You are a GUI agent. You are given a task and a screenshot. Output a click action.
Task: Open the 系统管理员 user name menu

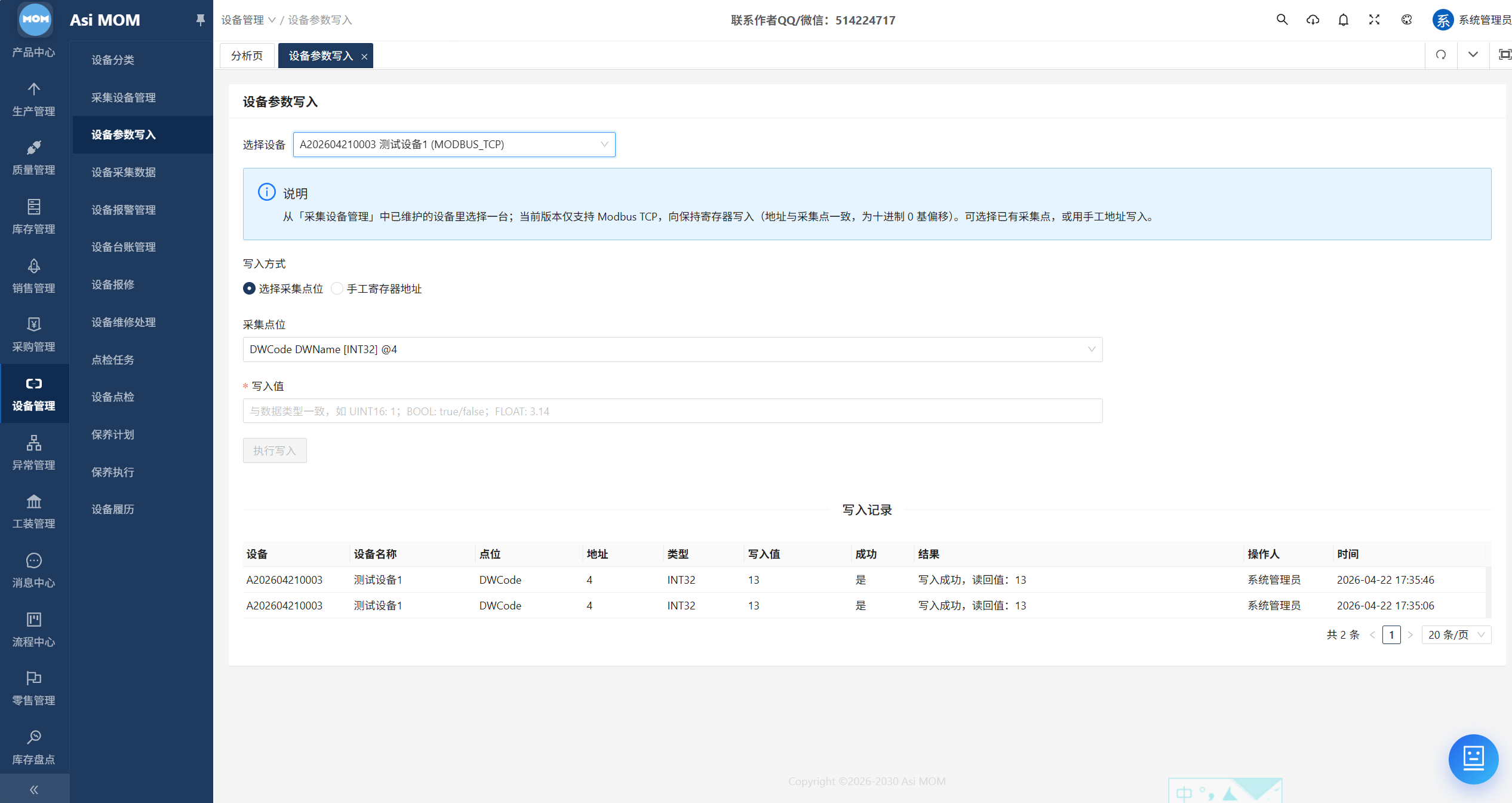click(1485, 20)
